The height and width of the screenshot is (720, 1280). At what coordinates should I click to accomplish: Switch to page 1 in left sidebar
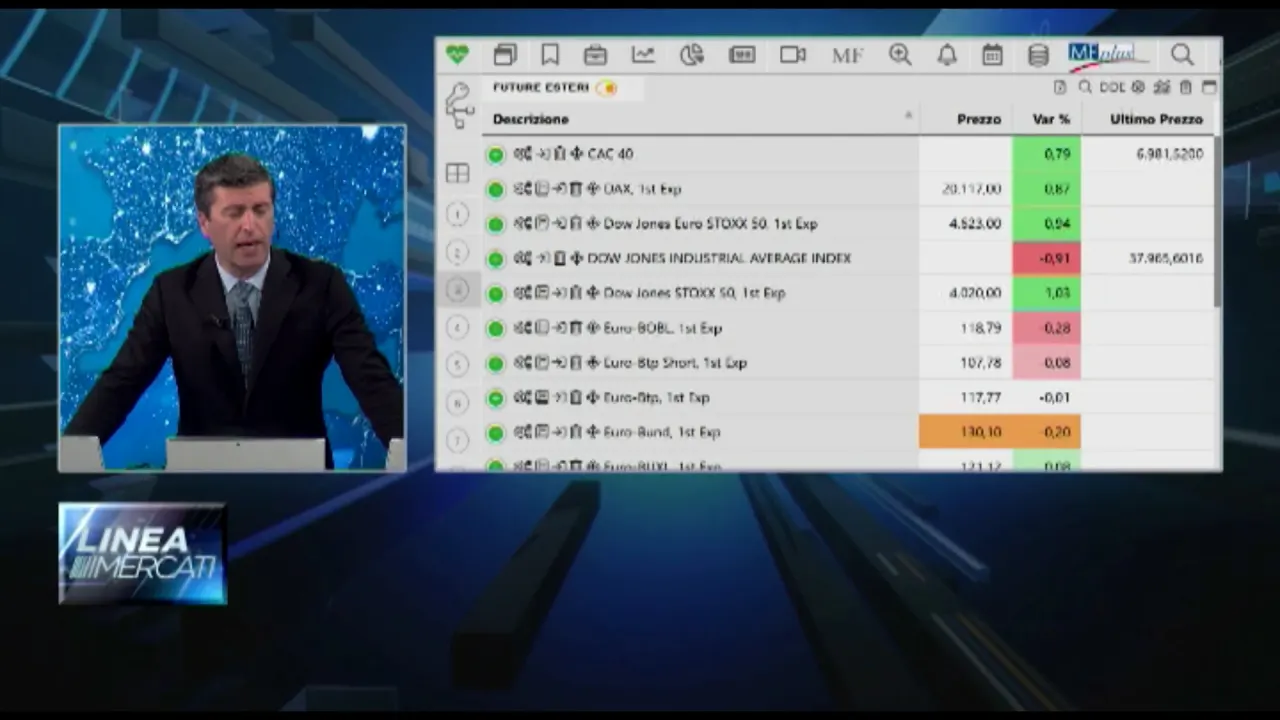(x=457, y=214)
